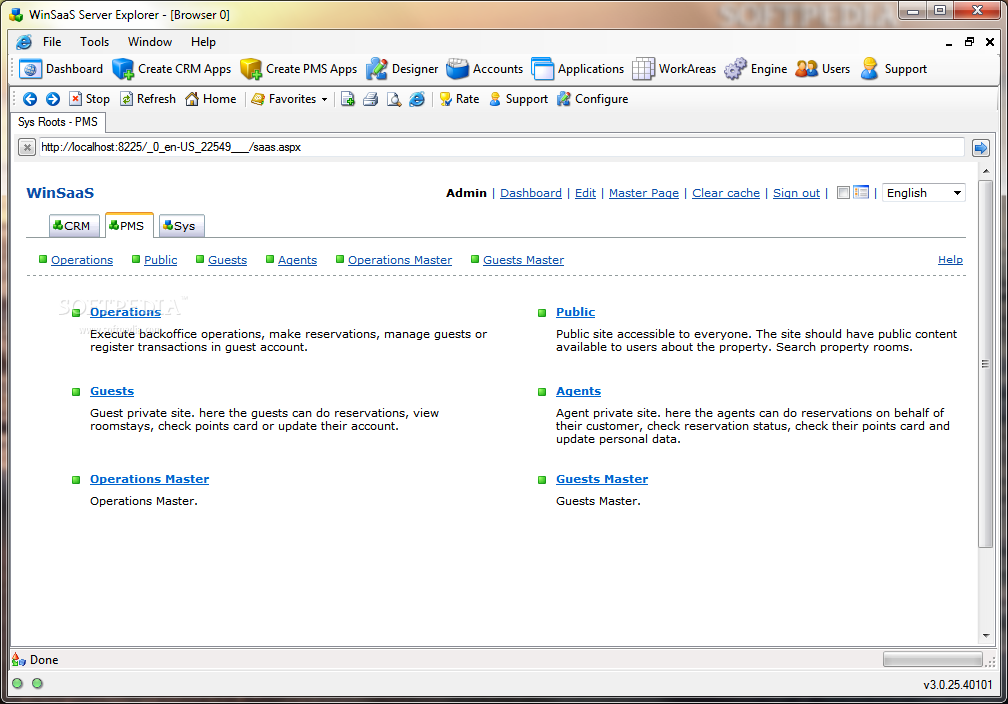
Task: Click the Internet Explorer icon in navigation toolbar
Action: coord(417,99)
